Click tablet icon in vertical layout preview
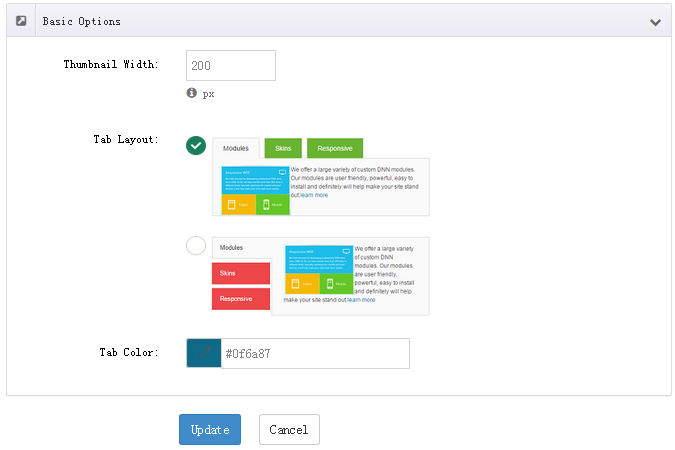This screenshot has height=450, width=675. click(x=295, y=283)
